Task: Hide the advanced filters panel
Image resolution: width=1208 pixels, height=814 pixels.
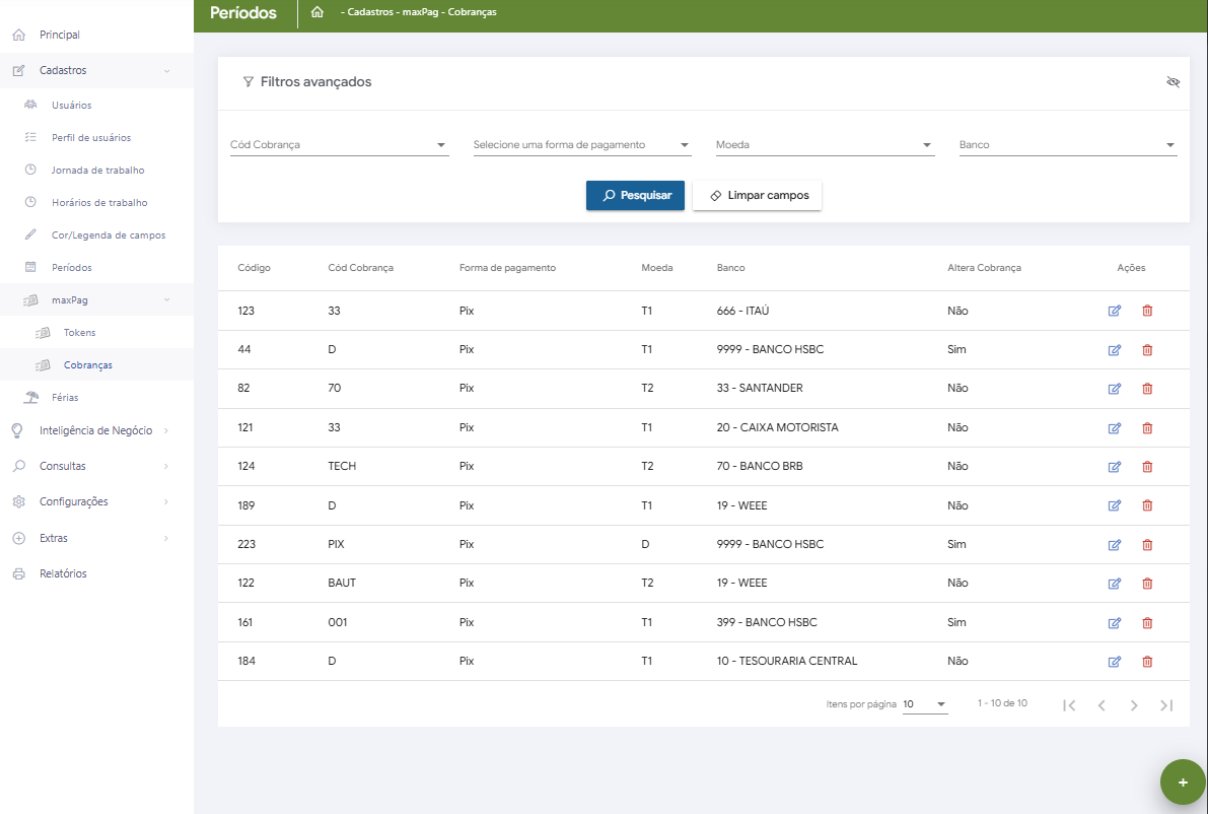Action: pyautogui.click(x=1173, y=82)
